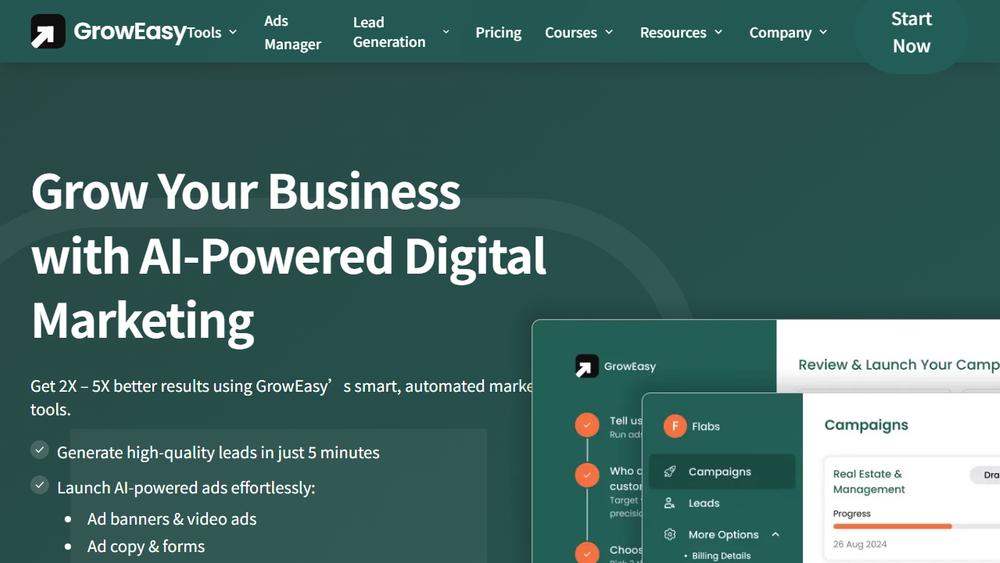Click the orange Progress bar on campaign card
1000x563 pixels.
coord(892,527)
